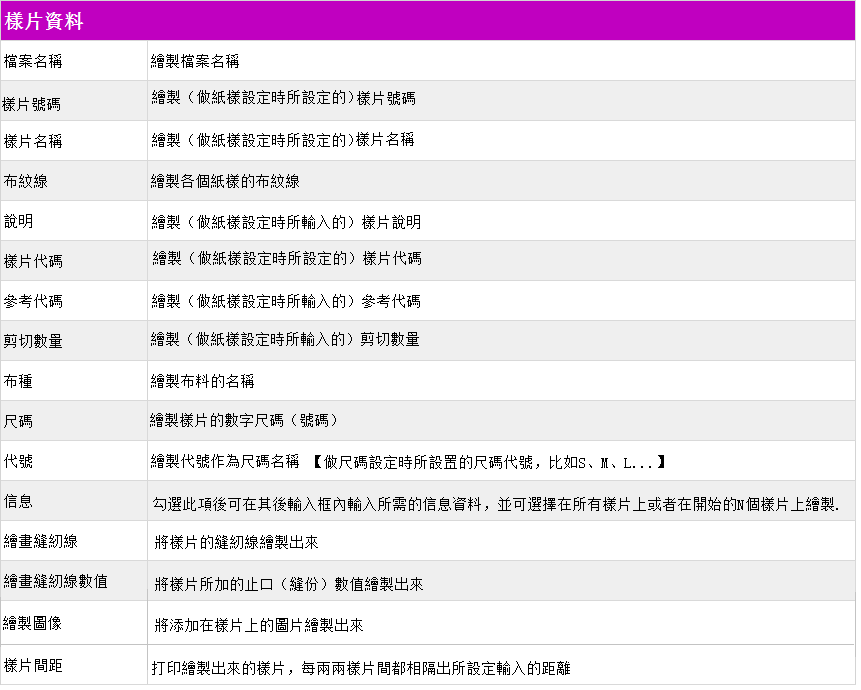Click the 樣片資料 table header
861x690 pixels.
[44, 20]
